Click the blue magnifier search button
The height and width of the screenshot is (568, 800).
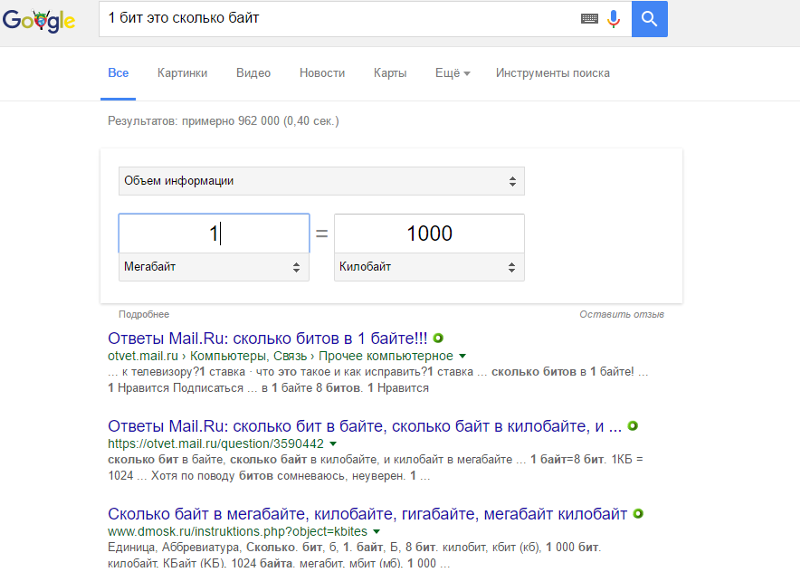649,19
